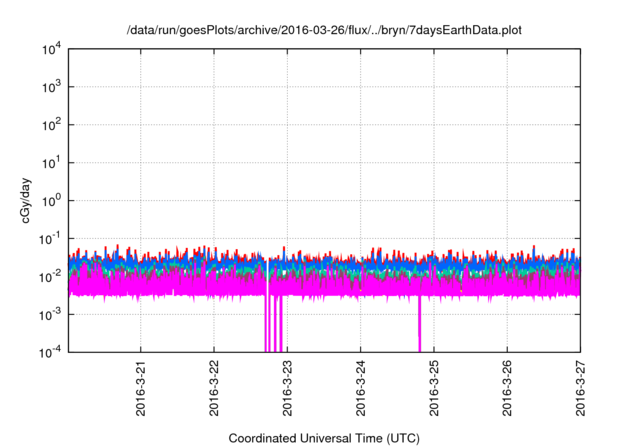Click the magenta data dropout near 2016-3-25

(419, 324)
